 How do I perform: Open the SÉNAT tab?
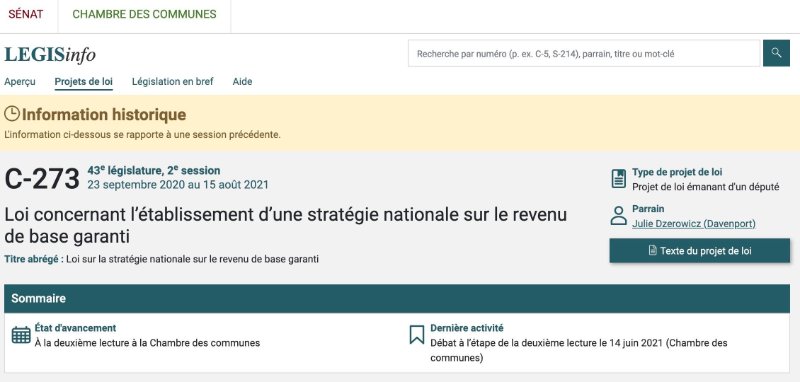[26, 14]
